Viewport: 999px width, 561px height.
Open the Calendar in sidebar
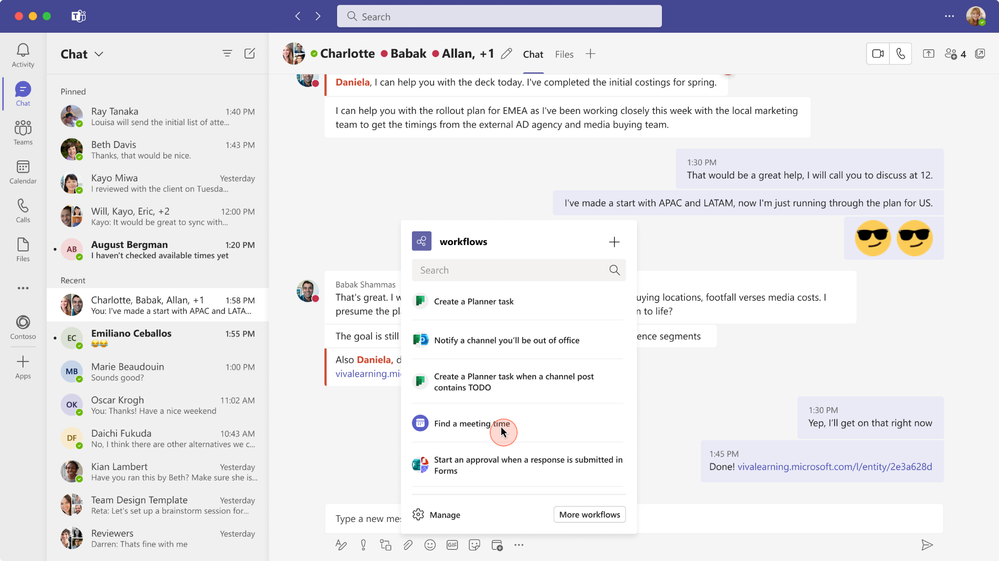point(23,171)
